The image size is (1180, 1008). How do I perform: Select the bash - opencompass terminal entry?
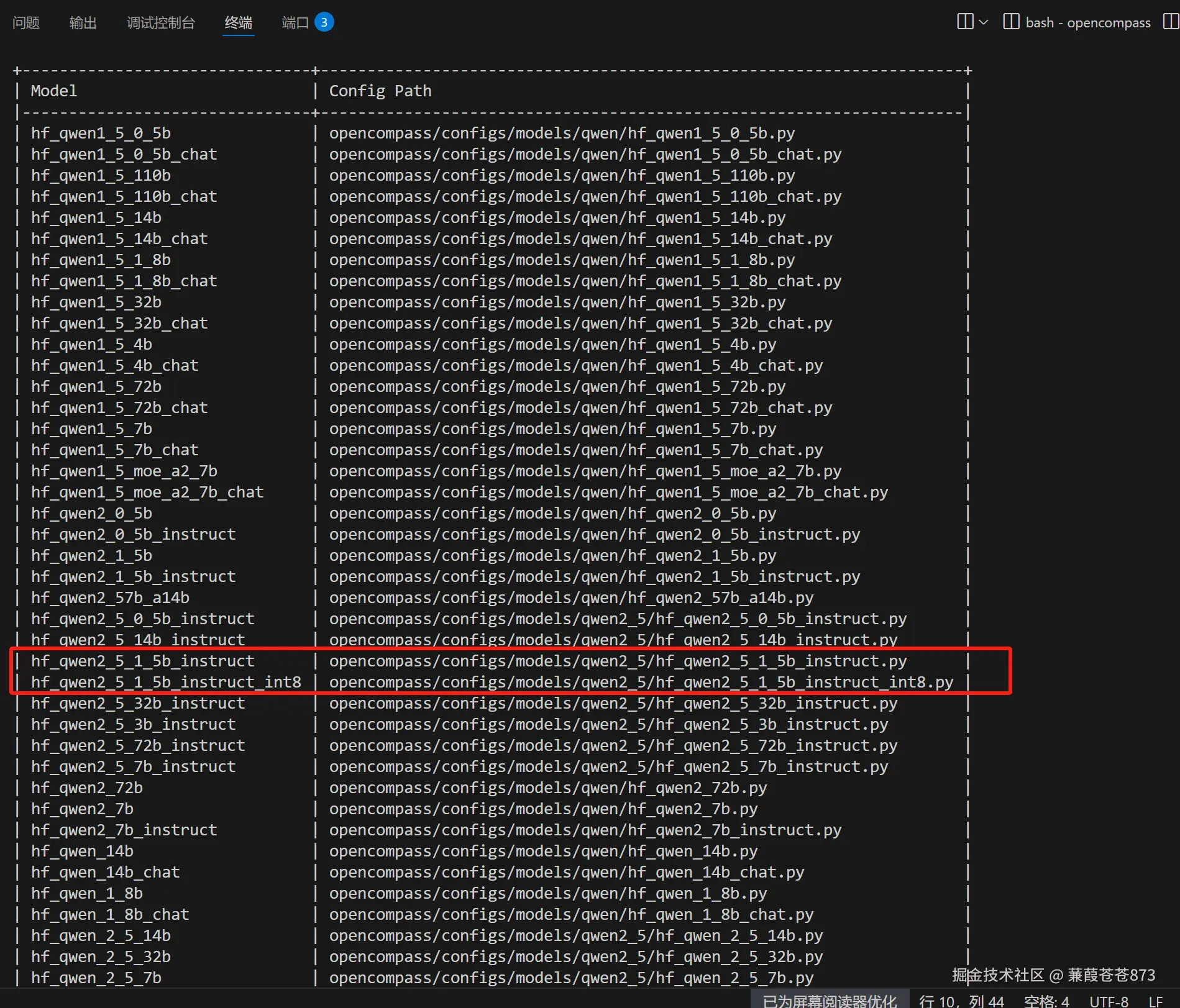click(x=1087, y=22)
